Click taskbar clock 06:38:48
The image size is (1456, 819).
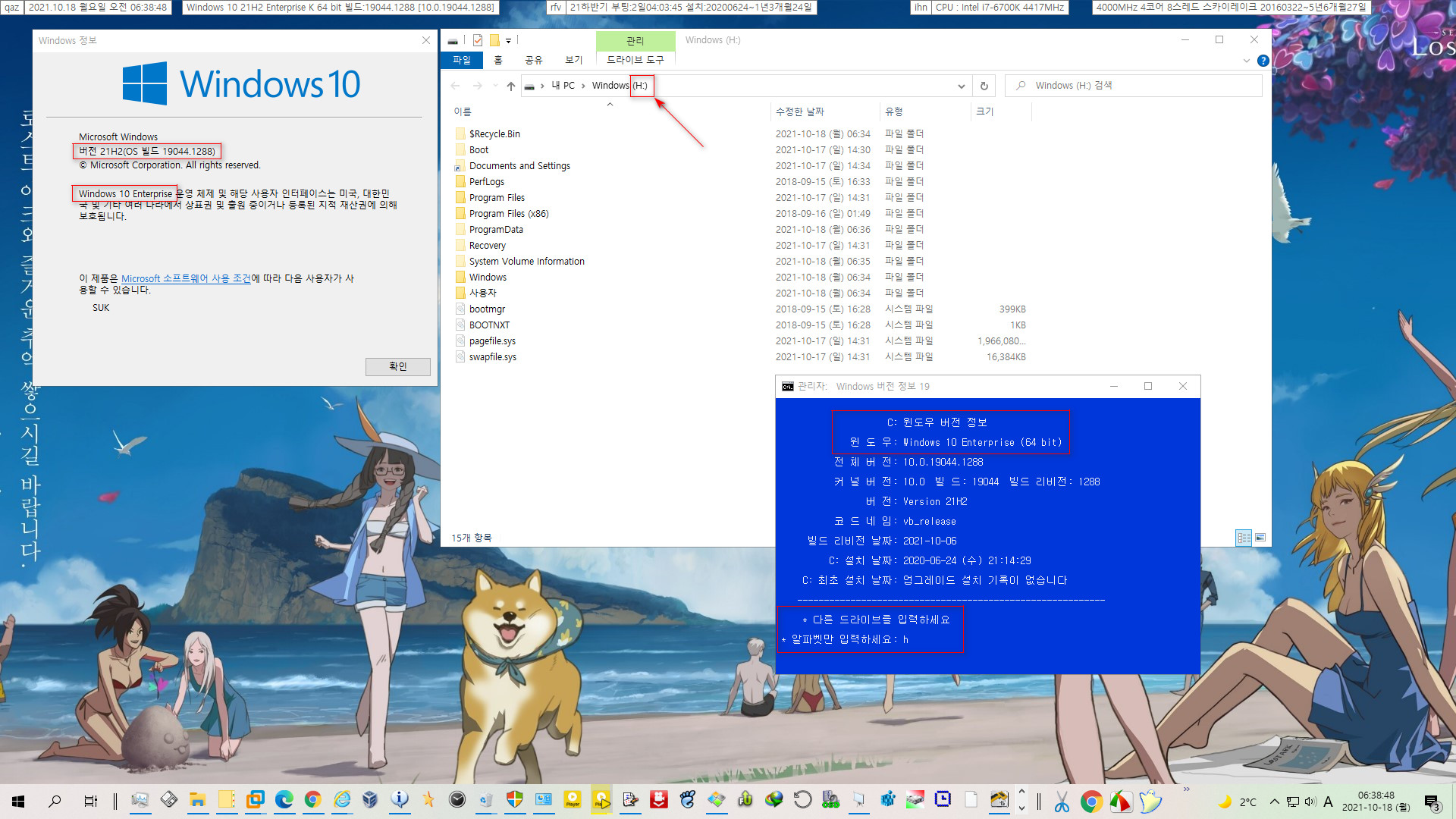point(1376,795)
